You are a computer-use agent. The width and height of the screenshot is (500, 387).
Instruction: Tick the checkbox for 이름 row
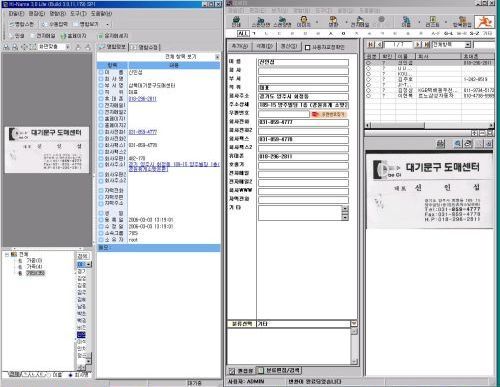(x=101, y=72)
